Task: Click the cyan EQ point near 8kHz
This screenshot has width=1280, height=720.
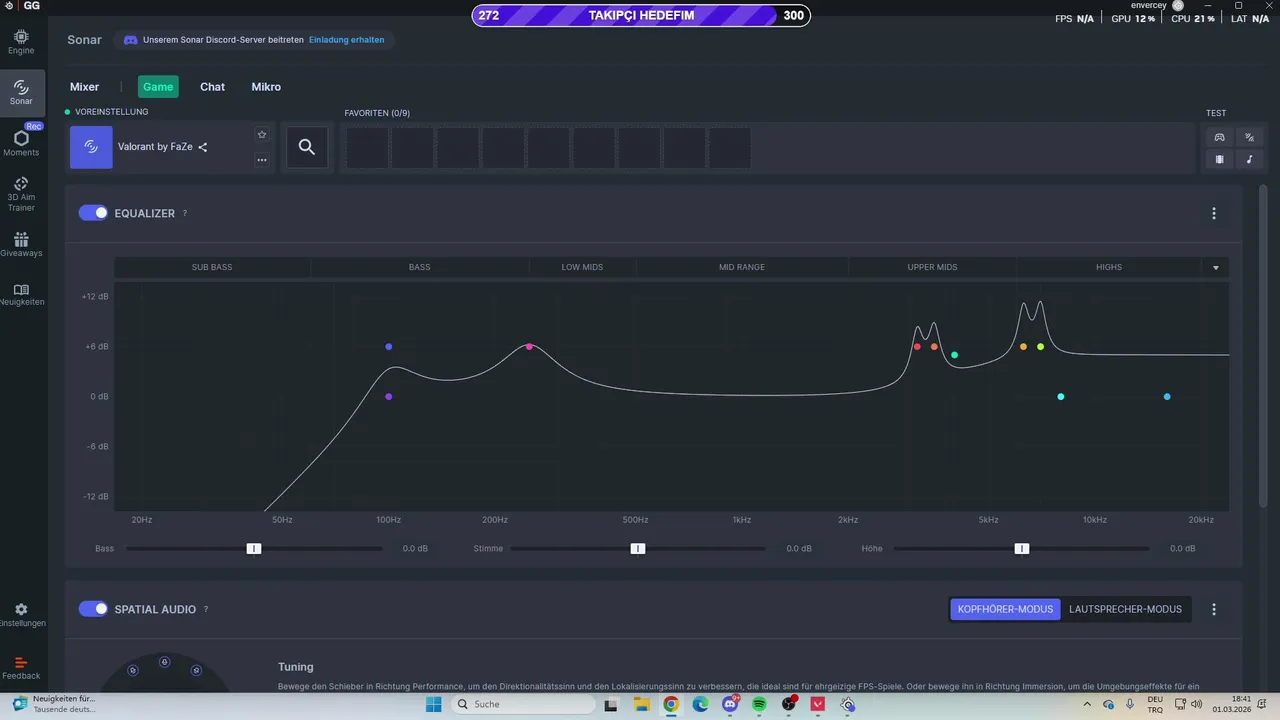Action: pos(1061,397)
